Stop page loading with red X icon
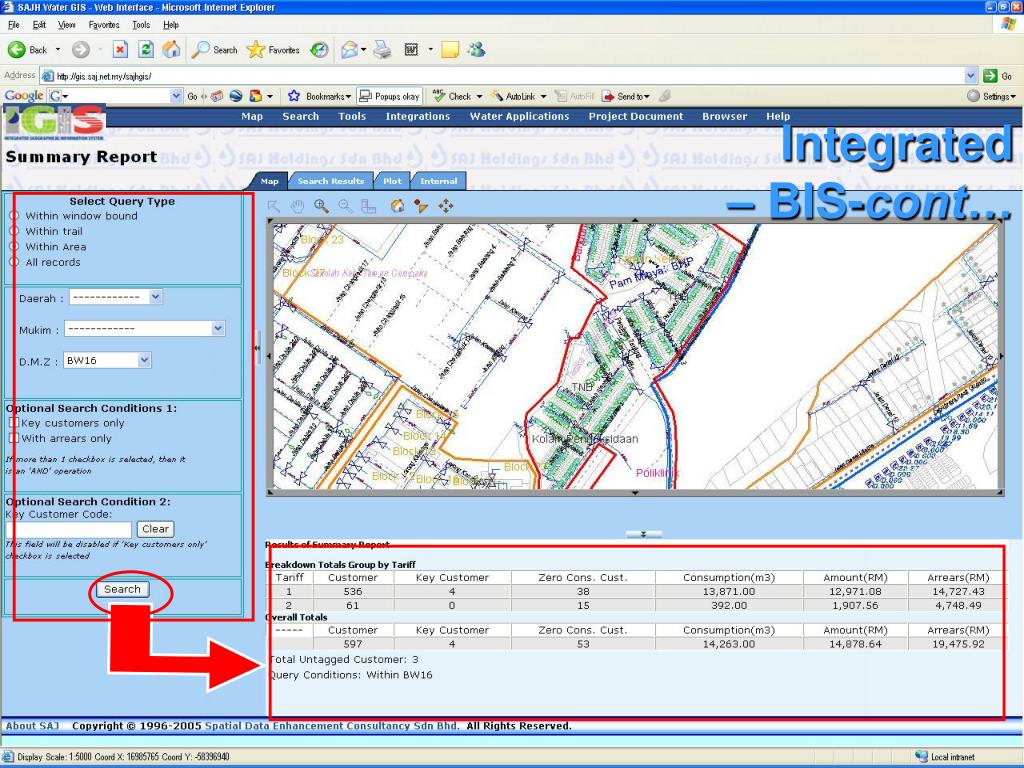This screenshot has width=1024, height=768. [x=120, y=50]
